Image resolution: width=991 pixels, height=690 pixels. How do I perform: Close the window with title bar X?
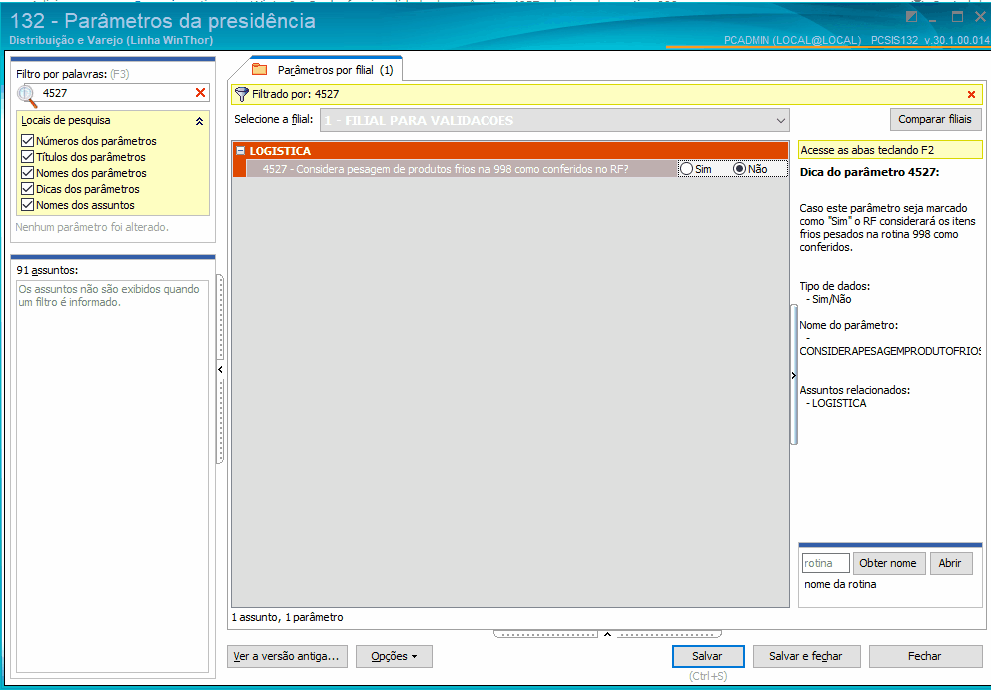click(x=980, y=16)
